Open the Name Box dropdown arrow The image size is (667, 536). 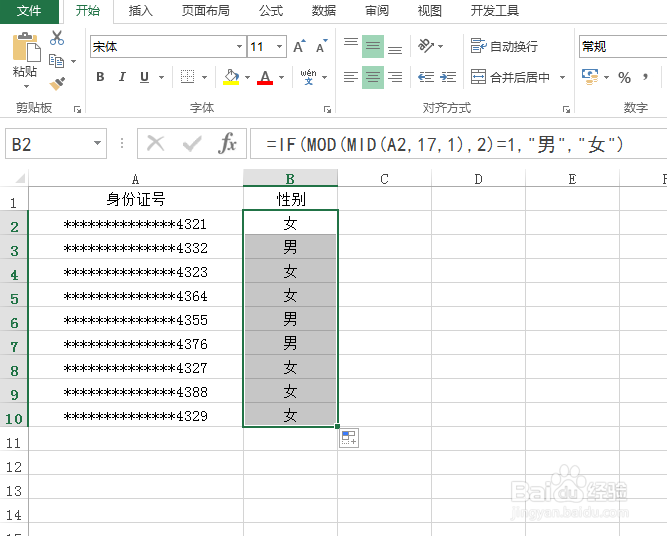pos(97,143)
